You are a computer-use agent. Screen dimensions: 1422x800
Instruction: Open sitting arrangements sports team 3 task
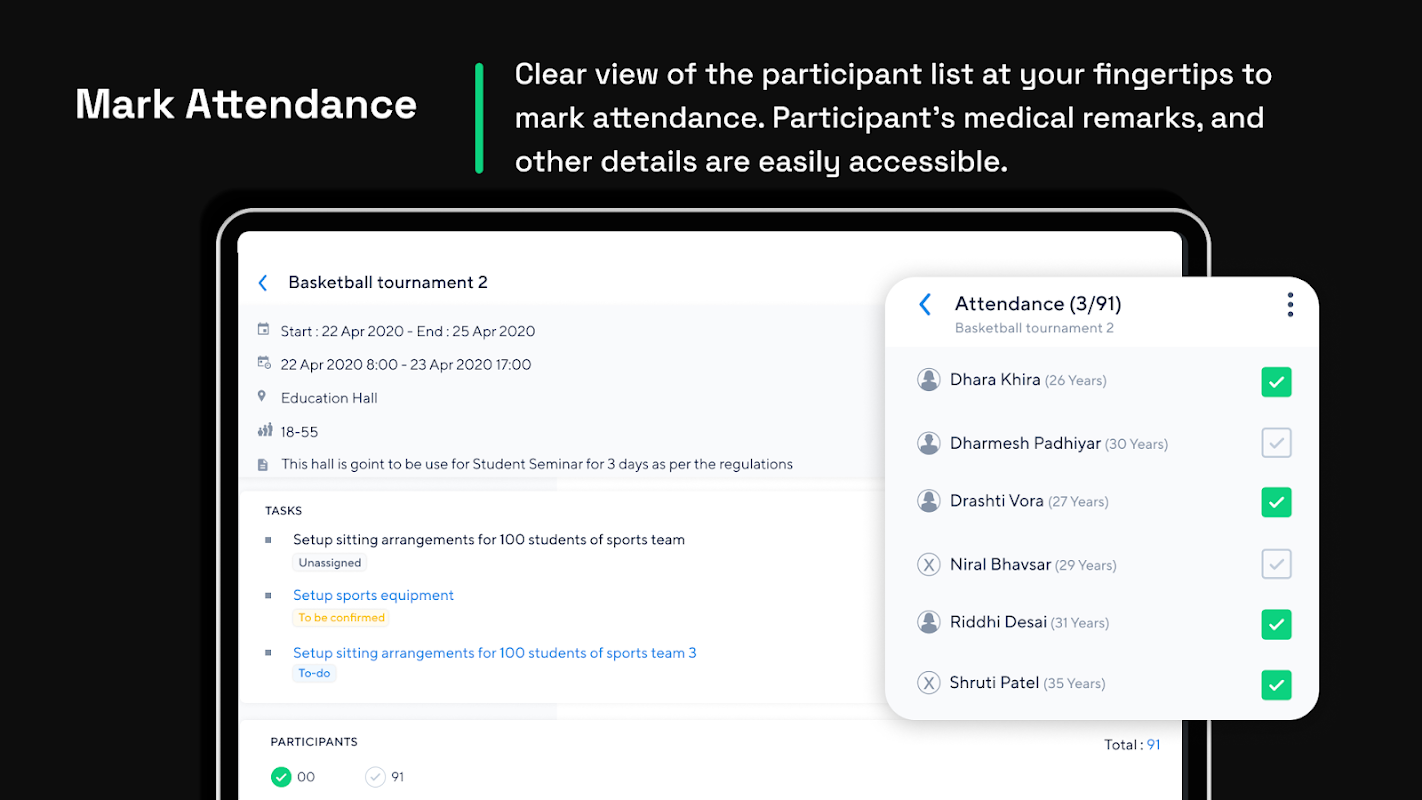pyautogui.click(x=494, y=653)
